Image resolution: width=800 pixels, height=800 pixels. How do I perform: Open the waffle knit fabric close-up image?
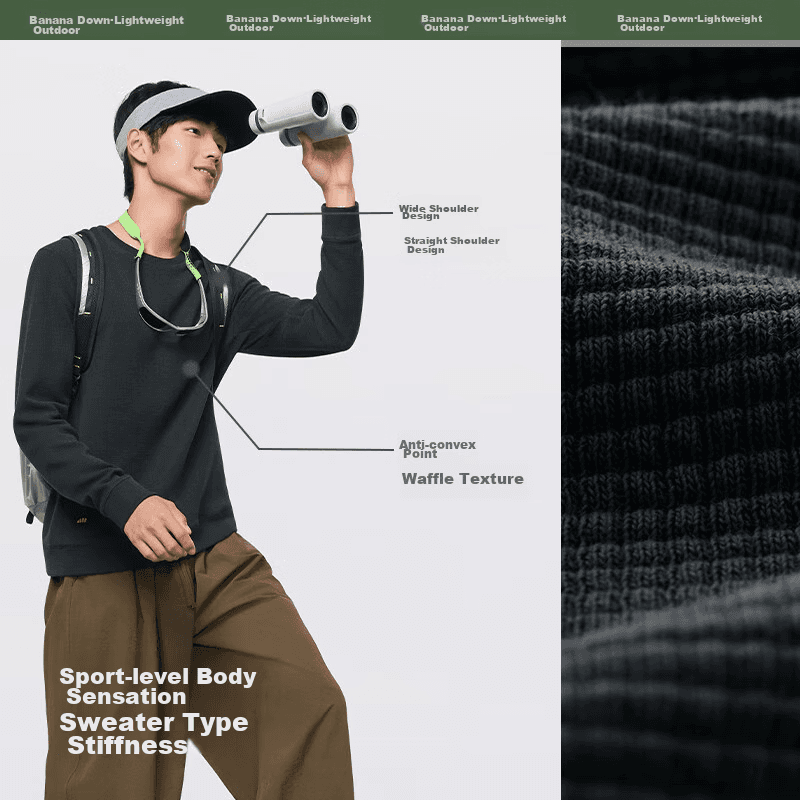[681, 423]
